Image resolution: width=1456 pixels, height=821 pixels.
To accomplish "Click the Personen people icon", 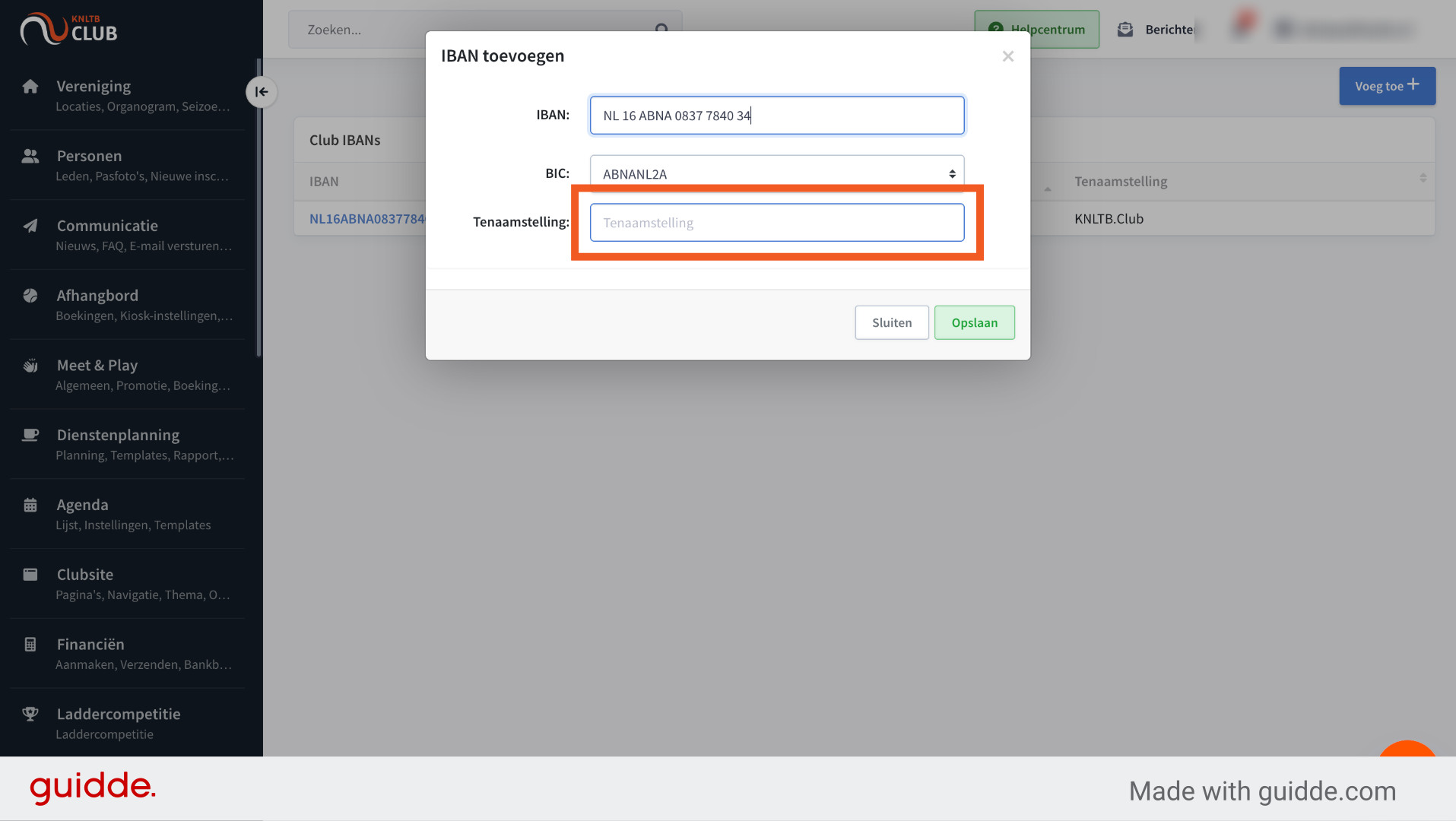I will coord(30,156).
